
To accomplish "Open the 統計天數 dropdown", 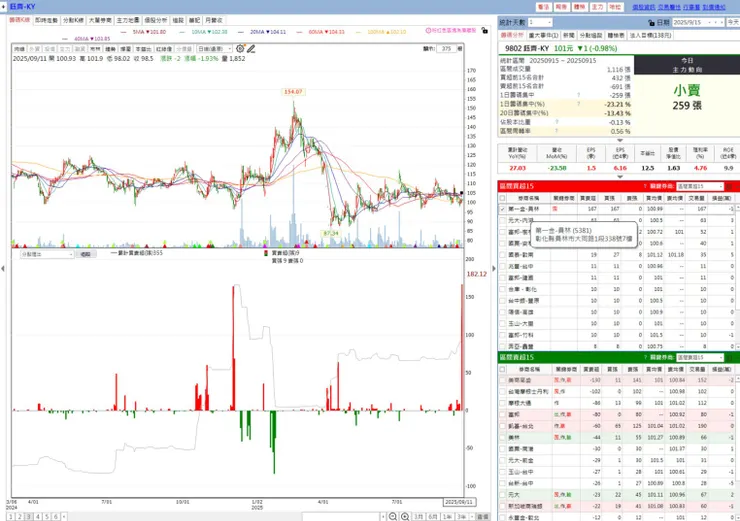I will coord(540,22).
